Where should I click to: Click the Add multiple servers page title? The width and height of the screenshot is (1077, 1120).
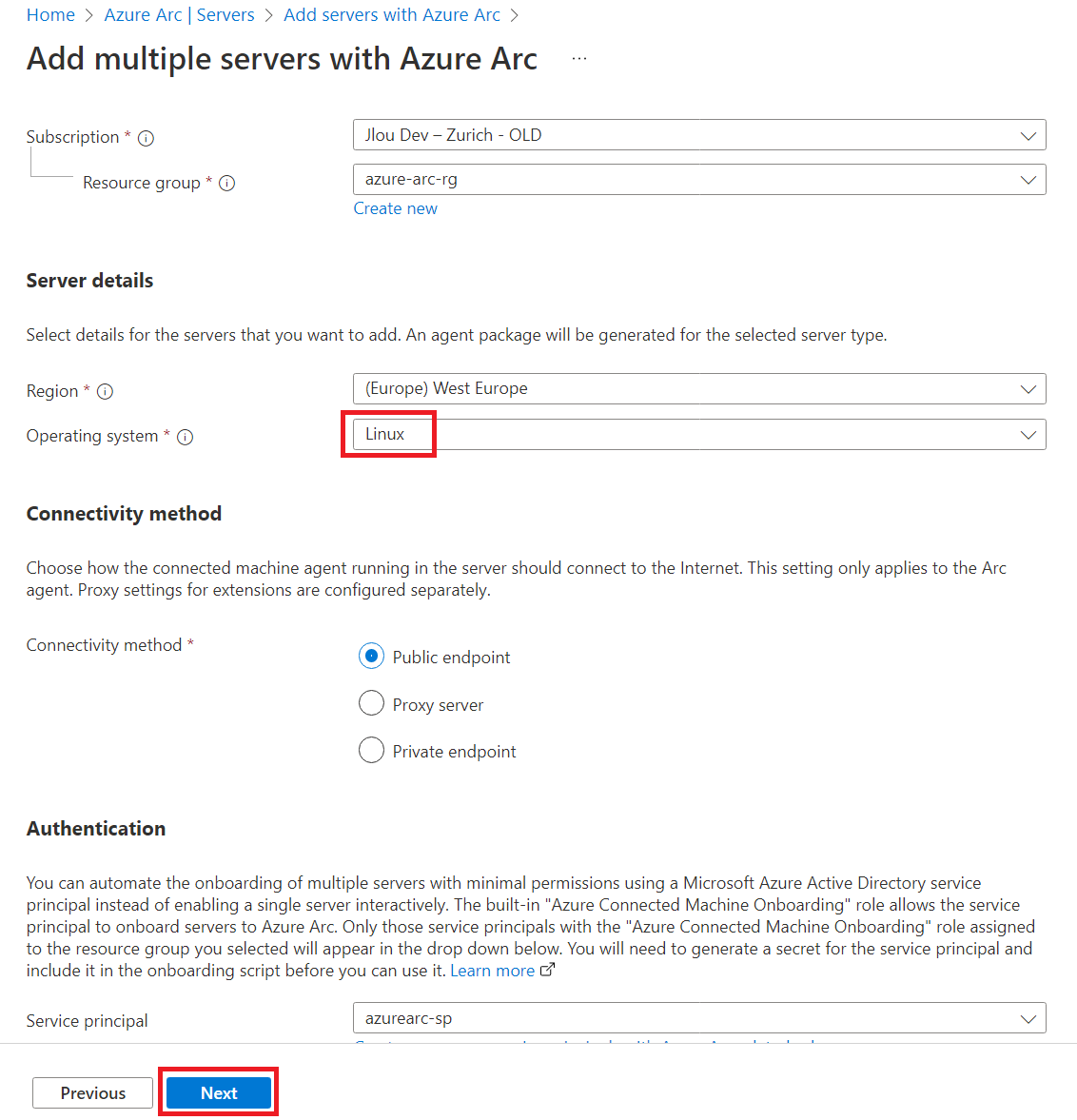click(283, 59)
